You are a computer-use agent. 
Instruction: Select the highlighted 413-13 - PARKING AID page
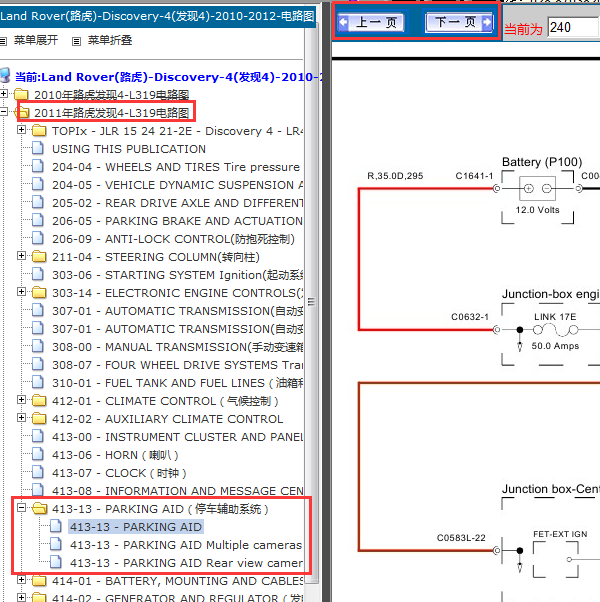point(136,527)
